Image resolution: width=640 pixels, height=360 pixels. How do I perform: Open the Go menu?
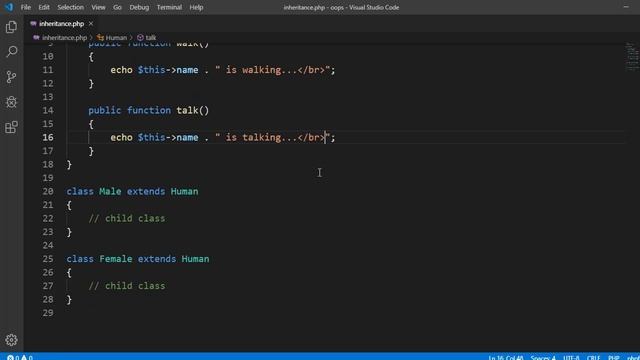click(x=117, y=7)
